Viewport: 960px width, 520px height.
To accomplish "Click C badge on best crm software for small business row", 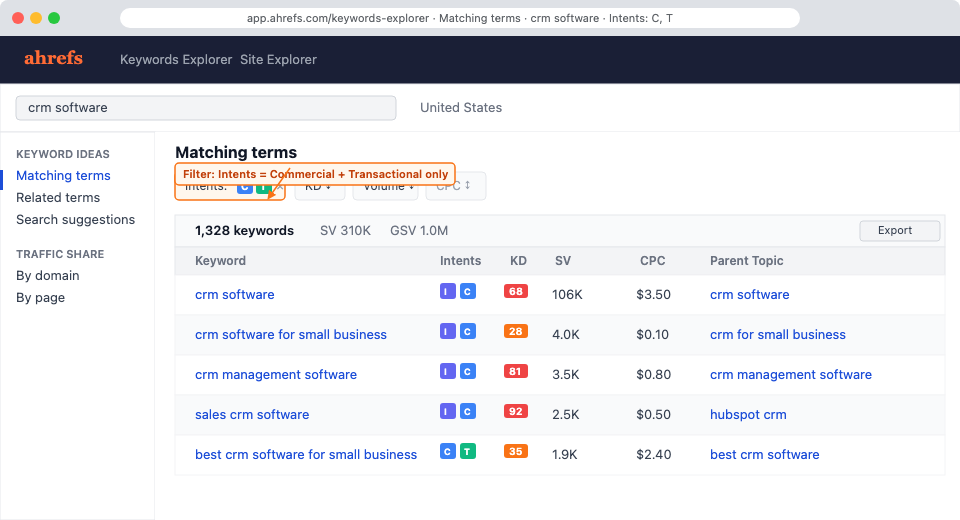I will pyautogui.click(x=448, y=451).
